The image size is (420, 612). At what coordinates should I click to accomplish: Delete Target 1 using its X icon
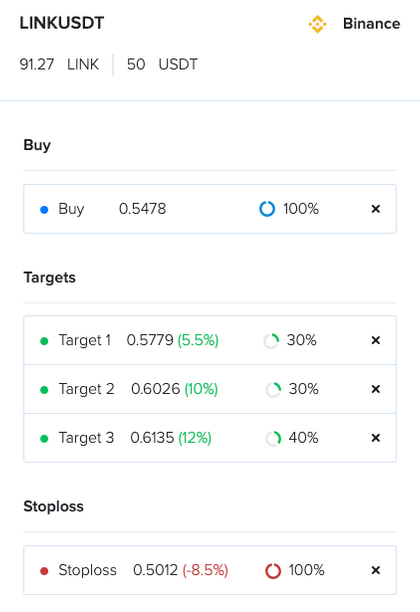point(376,340)
